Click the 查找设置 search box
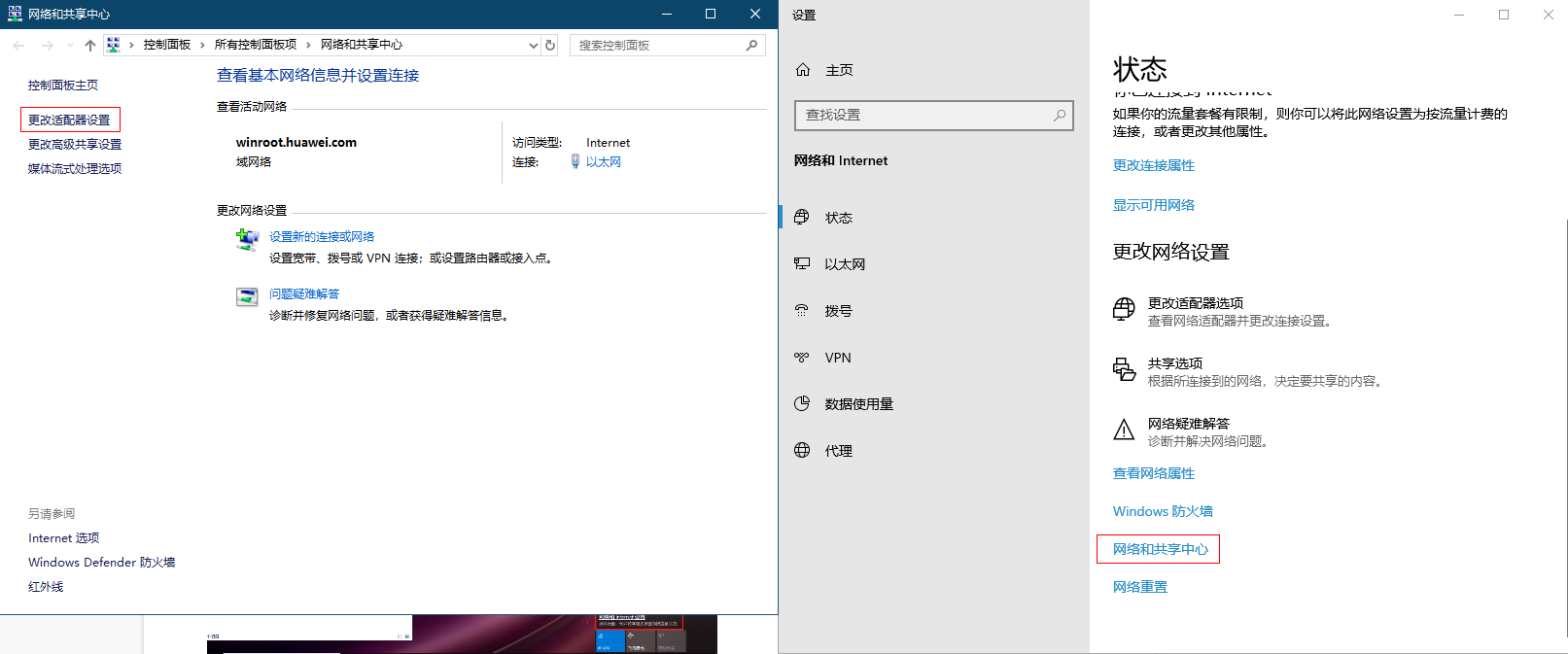The height and width of the screenshot is (654, 1568). 923,115
